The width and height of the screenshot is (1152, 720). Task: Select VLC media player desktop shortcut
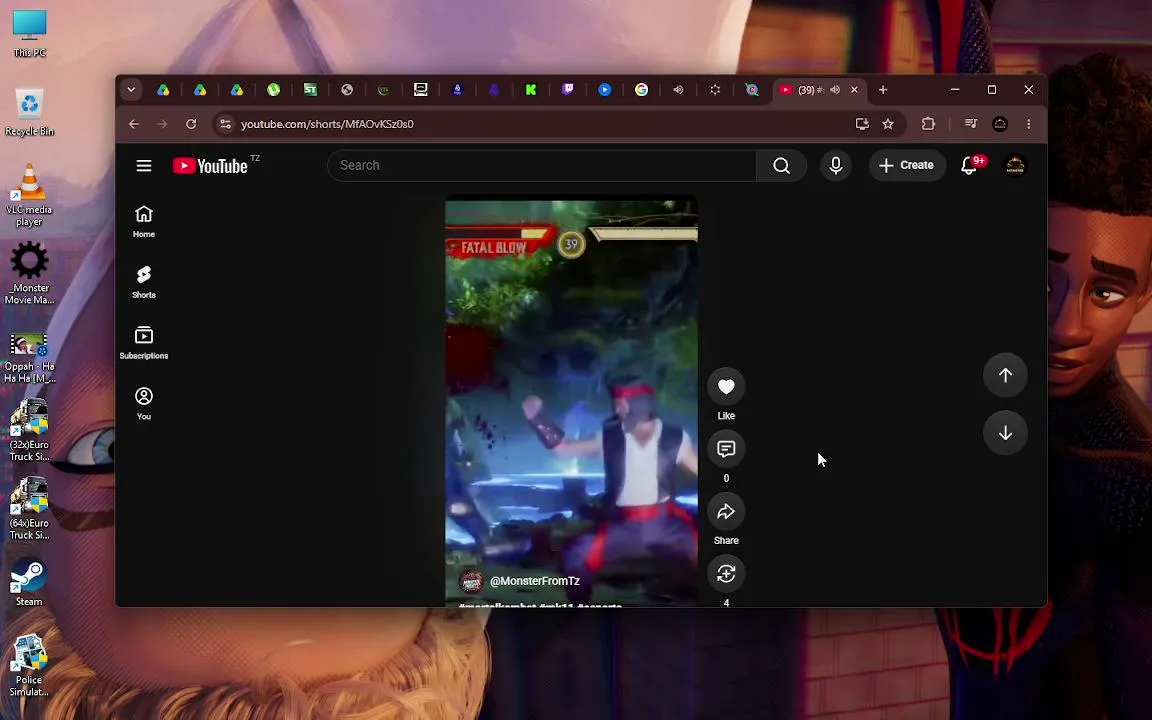(29, 195)
